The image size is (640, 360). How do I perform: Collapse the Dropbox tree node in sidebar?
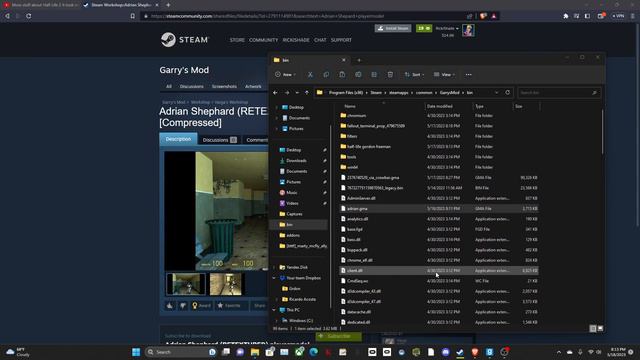pos(274,278)
